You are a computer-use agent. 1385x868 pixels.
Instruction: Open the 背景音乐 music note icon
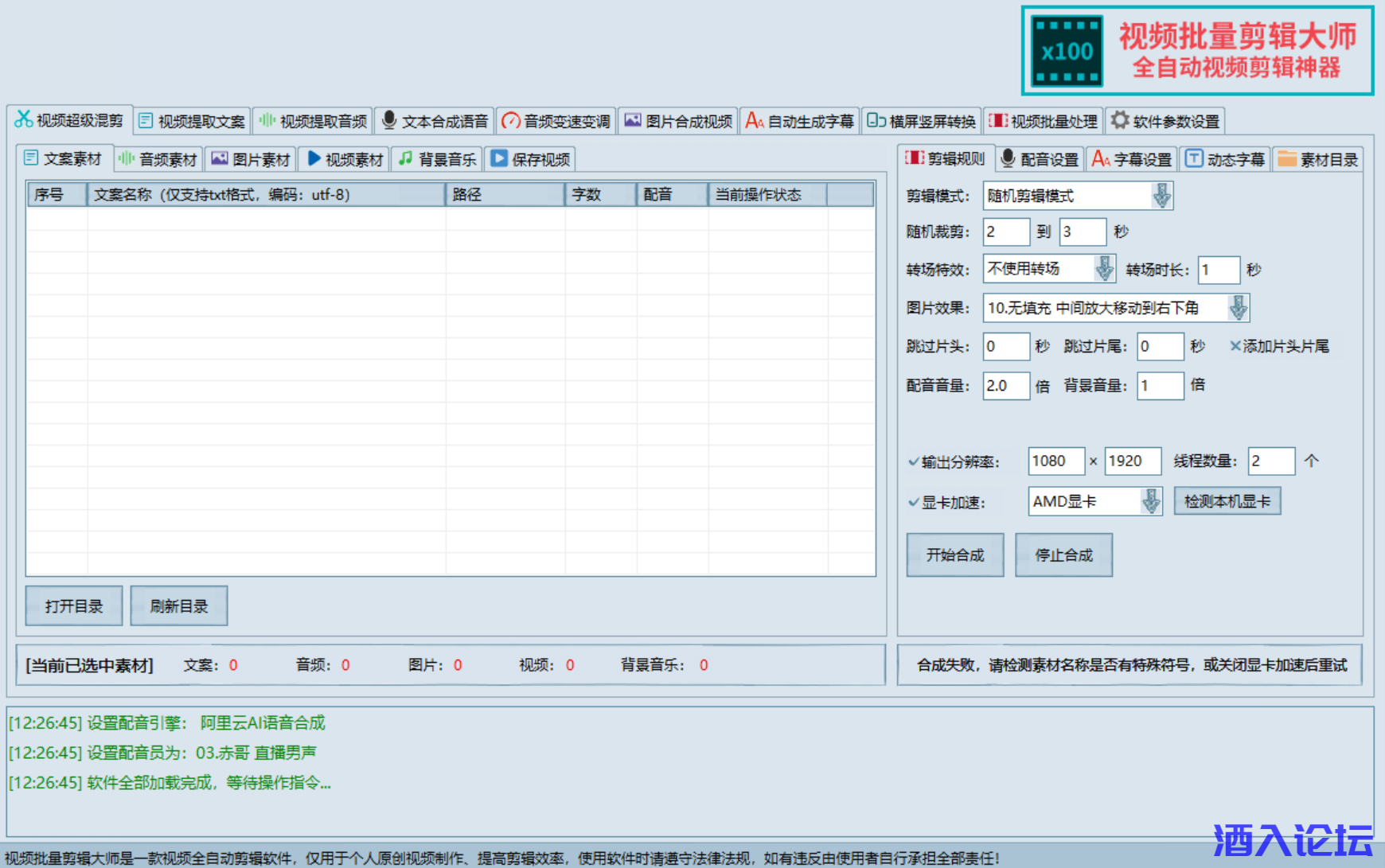tap(405, 158)
